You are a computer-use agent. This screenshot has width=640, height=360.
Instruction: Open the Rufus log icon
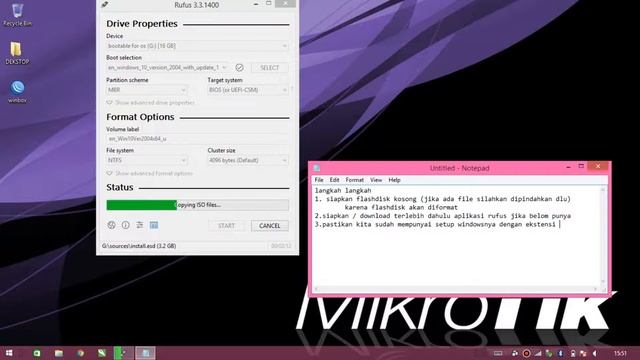[x=154, y=225]
